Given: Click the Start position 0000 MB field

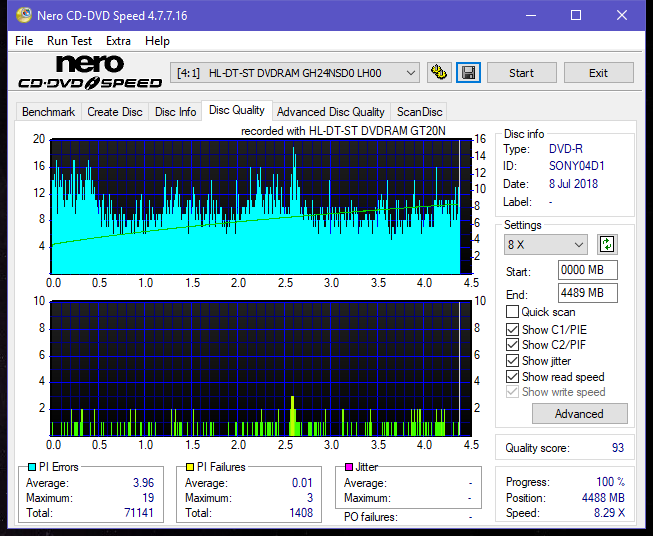Looking at the screenshot, I should pos(587,270).
